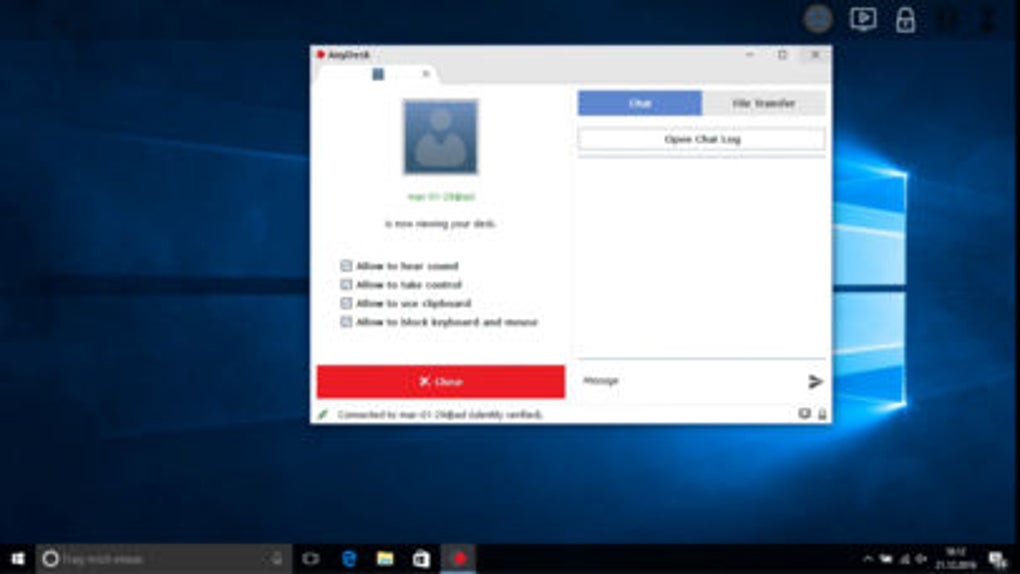1020x574 pixels.
Task: Click the padlock icon in the top bar
Action: (905, 20)
